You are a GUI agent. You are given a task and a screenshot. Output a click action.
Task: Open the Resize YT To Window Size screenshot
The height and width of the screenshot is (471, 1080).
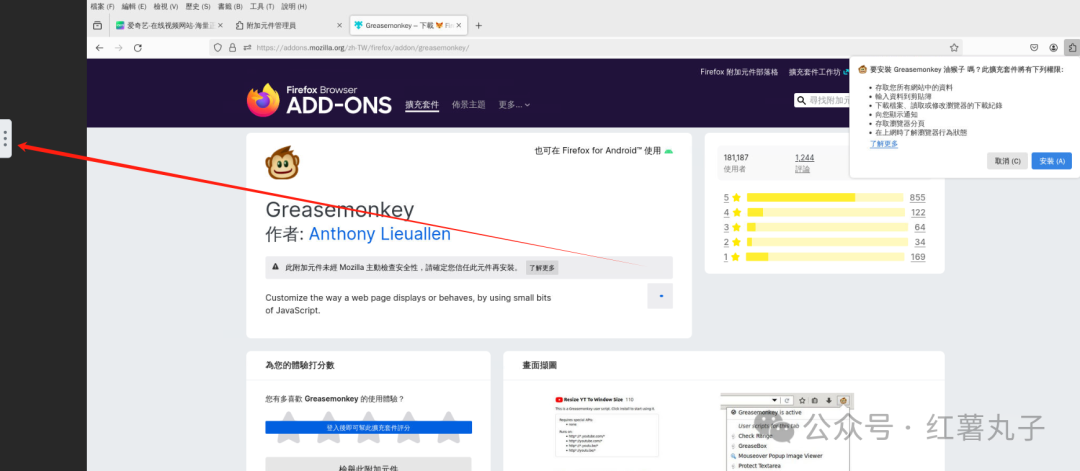(x=606, y=432)
